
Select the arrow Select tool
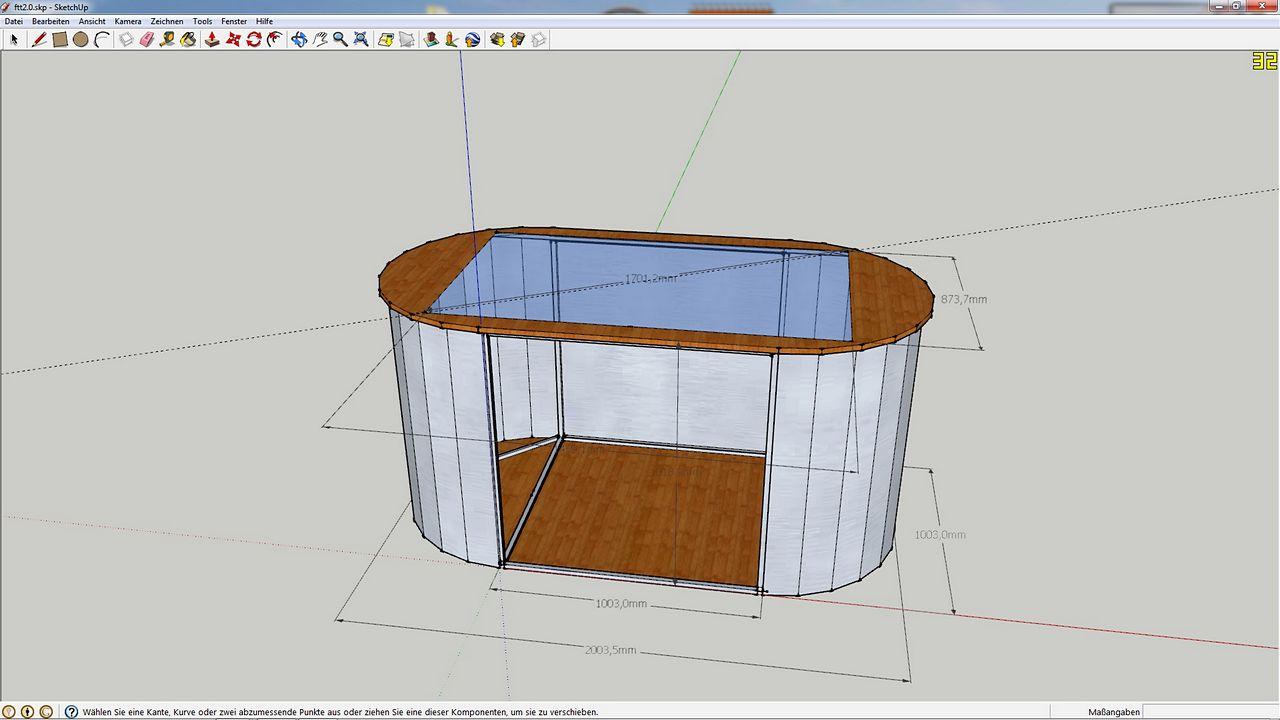click(x=14, y=40)
